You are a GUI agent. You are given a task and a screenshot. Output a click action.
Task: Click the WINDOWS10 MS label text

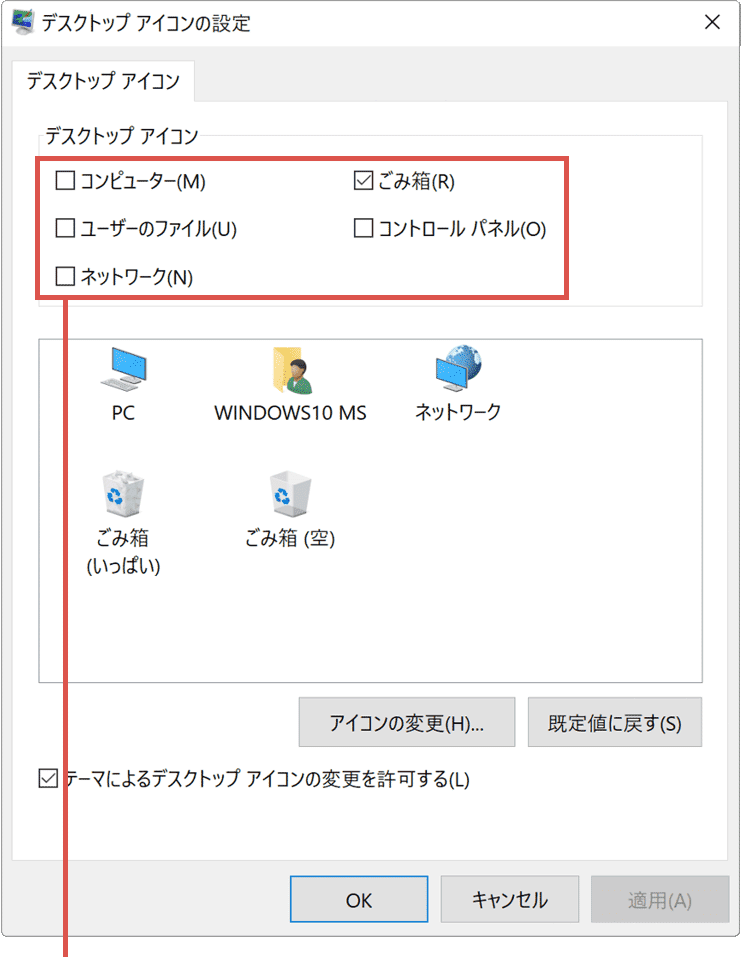click(x=291, y=413)
